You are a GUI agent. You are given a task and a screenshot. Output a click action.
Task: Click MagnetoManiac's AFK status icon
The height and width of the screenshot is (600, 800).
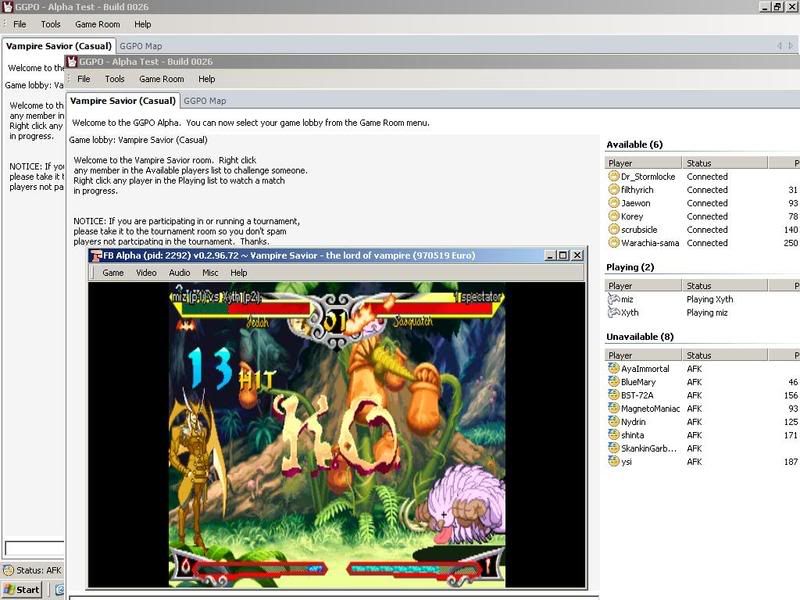tap(613, 408)
